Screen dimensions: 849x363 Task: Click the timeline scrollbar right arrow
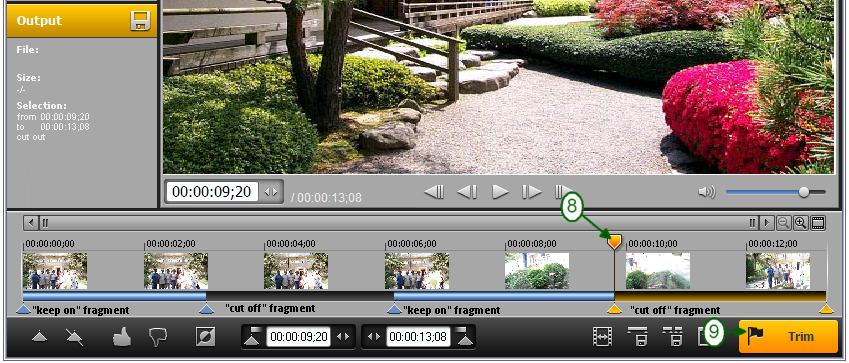[x=766, y=223]
